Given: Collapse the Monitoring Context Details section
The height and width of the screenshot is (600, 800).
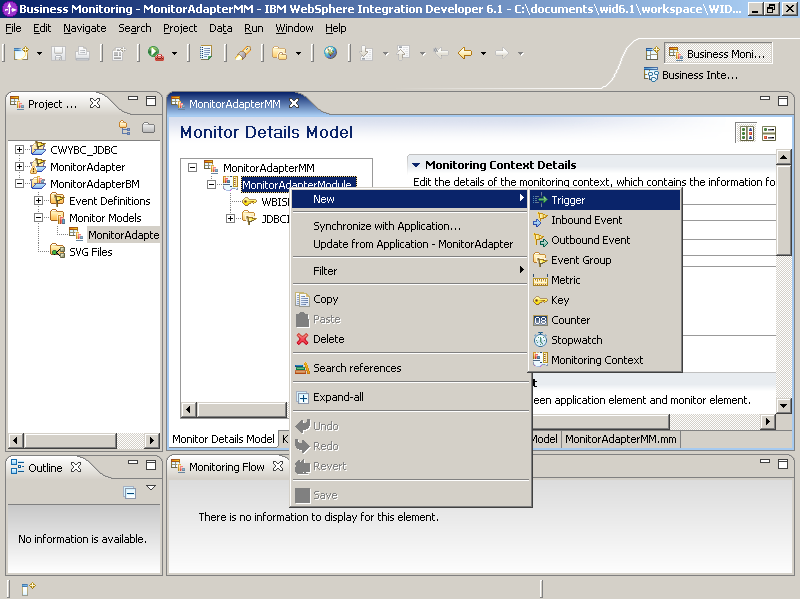Looking at the screenshot, I should click(416, 165).
